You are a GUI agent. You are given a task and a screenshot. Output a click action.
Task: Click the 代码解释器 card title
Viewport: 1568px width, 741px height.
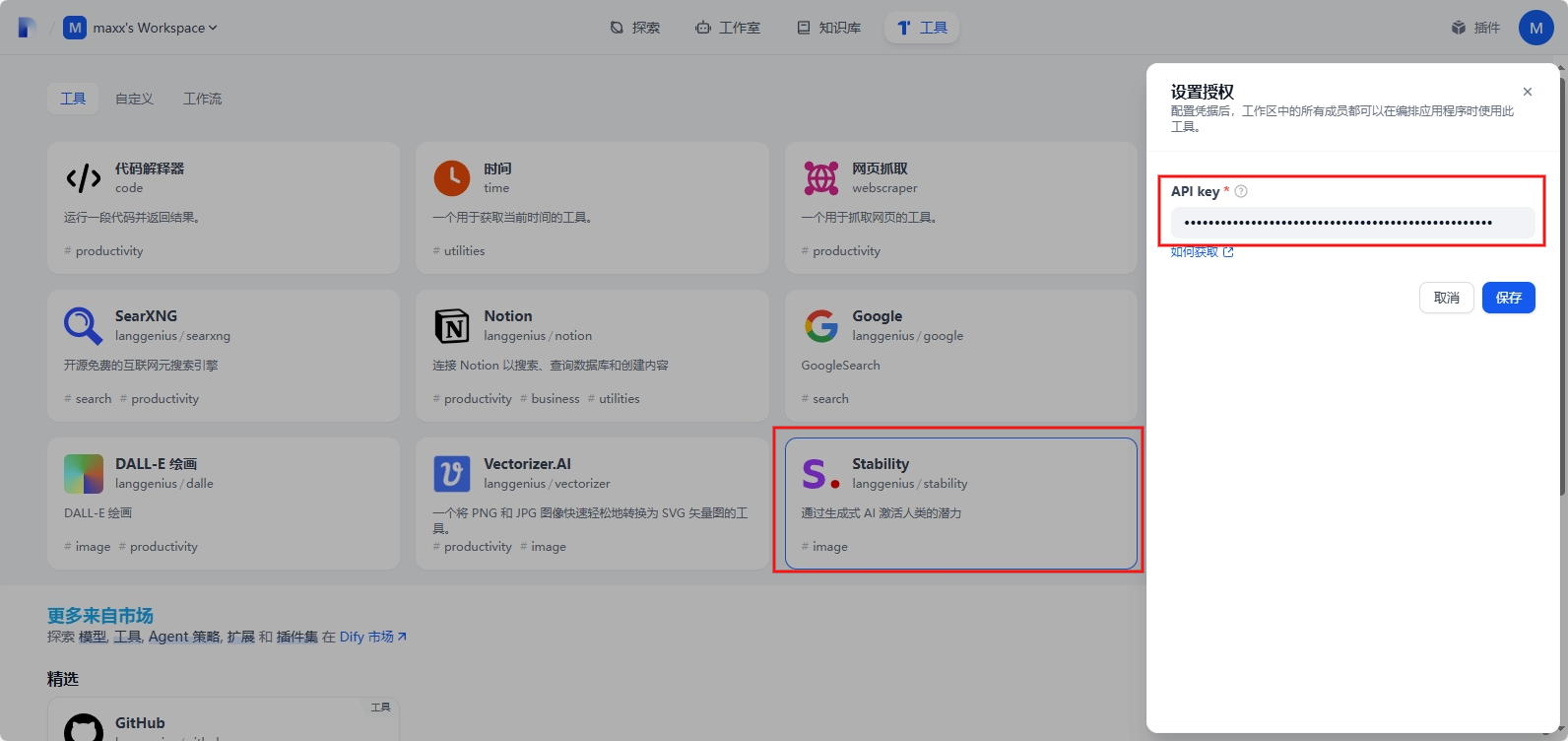point(150,168)
